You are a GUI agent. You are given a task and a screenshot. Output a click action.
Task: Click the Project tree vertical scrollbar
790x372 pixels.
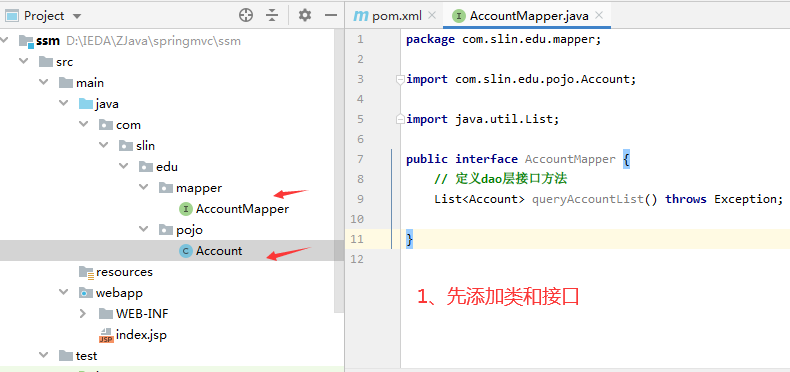coord(340,171)
